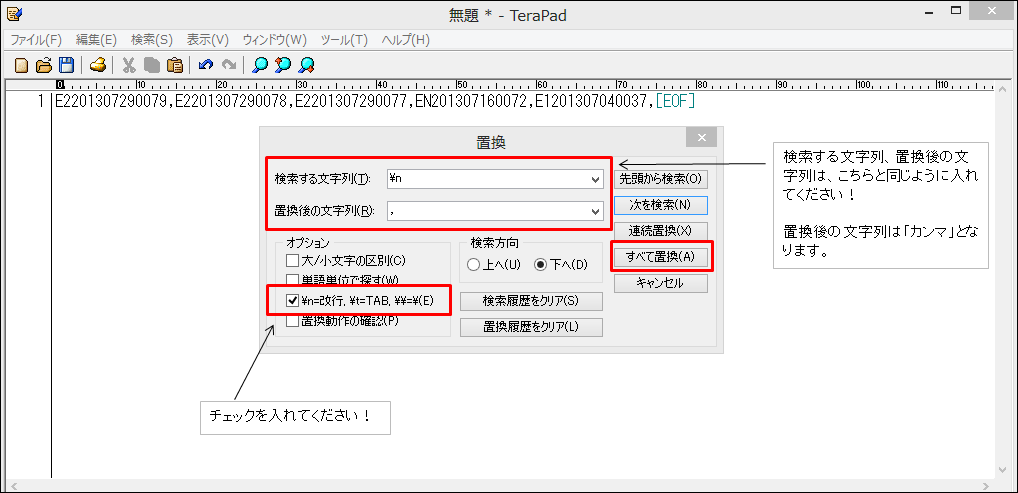Screen dimensions: 1018x493
Task: Open the 表示(V) menu
Action: [208, 40]
